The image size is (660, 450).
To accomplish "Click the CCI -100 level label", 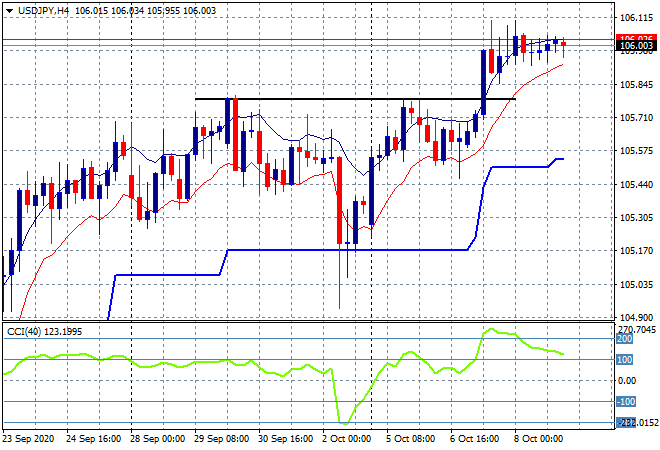I will [x=626, y=402].
